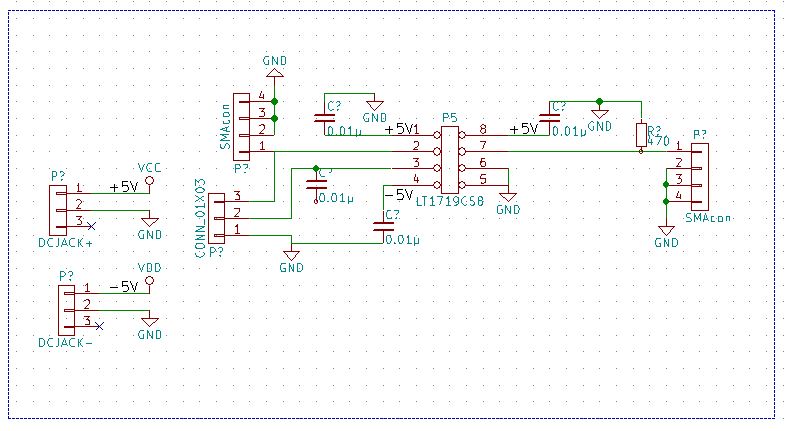Click the +5V1 net label

tap(402, 129)
